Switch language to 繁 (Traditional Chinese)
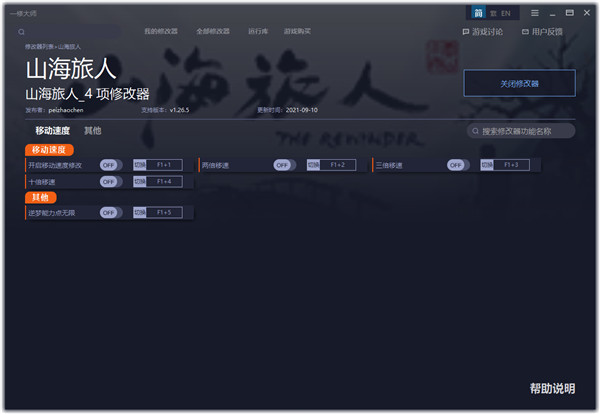600x414 pixels. (493, 13)
